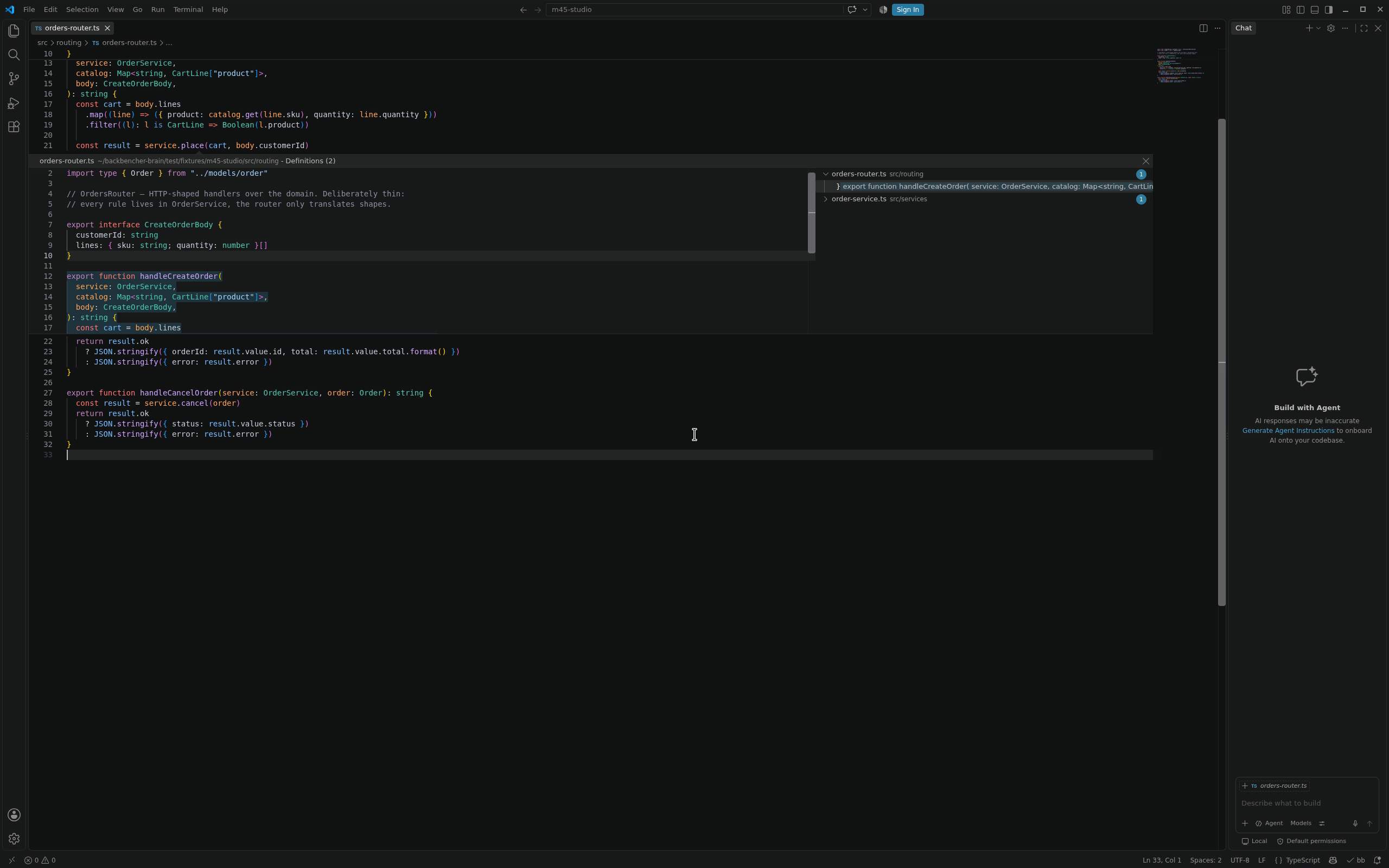The image size is (1389, 868).
Task: Expand the order-service.ts peek results group
Action: pos(826,199)
